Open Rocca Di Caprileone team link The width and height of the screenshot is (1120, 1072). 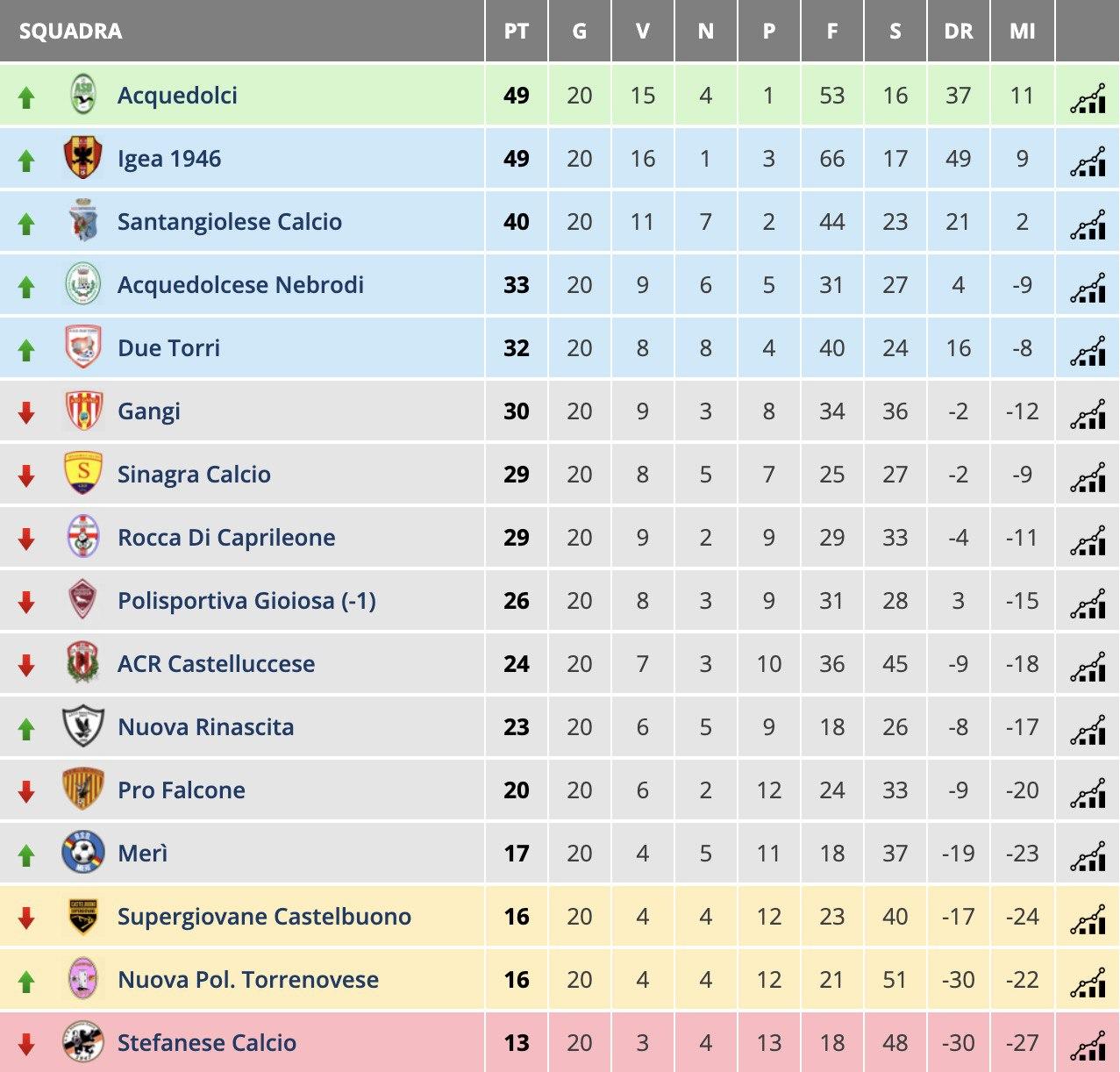[226, 537]
